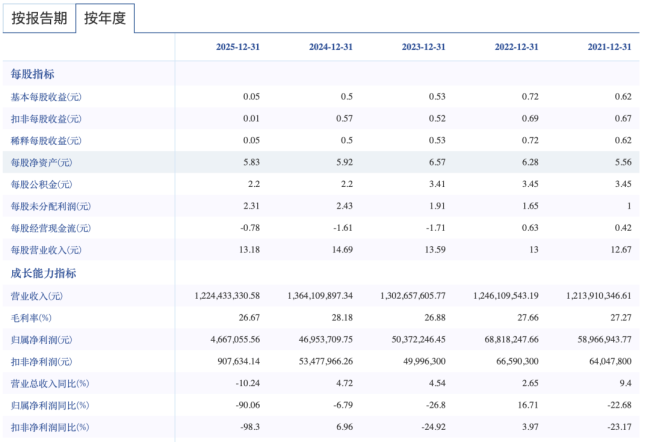Open the 每股净资产(元) row label
Image resolution: width=650 pixels, height=442 pixels.
[x=41, y=163]
